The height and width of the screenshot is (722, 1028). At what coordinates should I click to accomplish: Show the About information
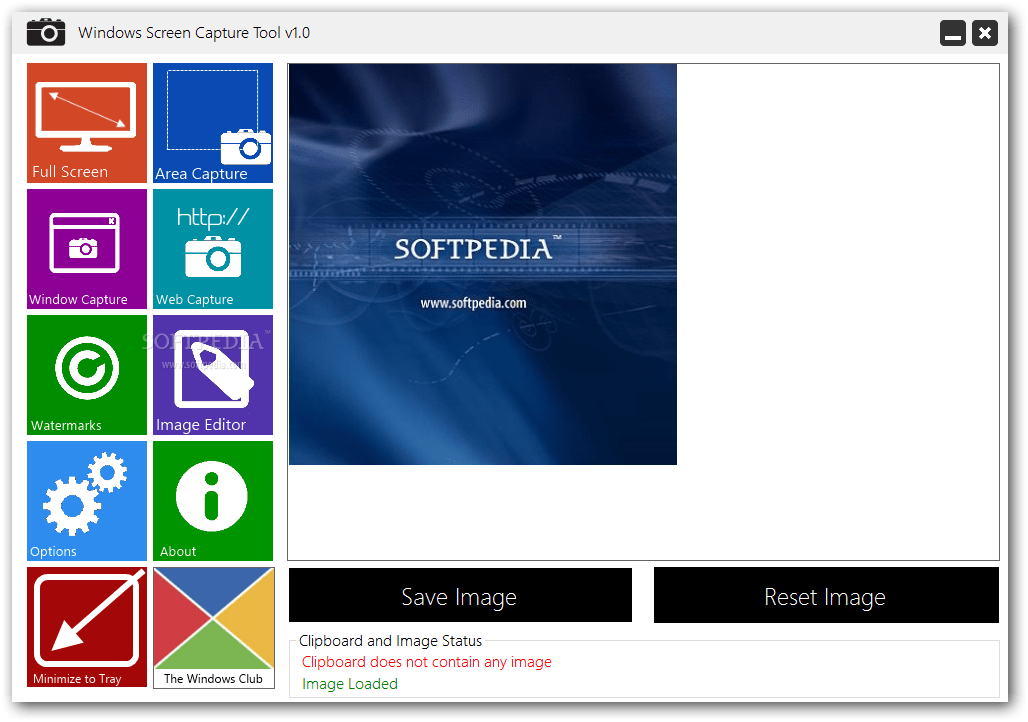(x=212, y=500)
